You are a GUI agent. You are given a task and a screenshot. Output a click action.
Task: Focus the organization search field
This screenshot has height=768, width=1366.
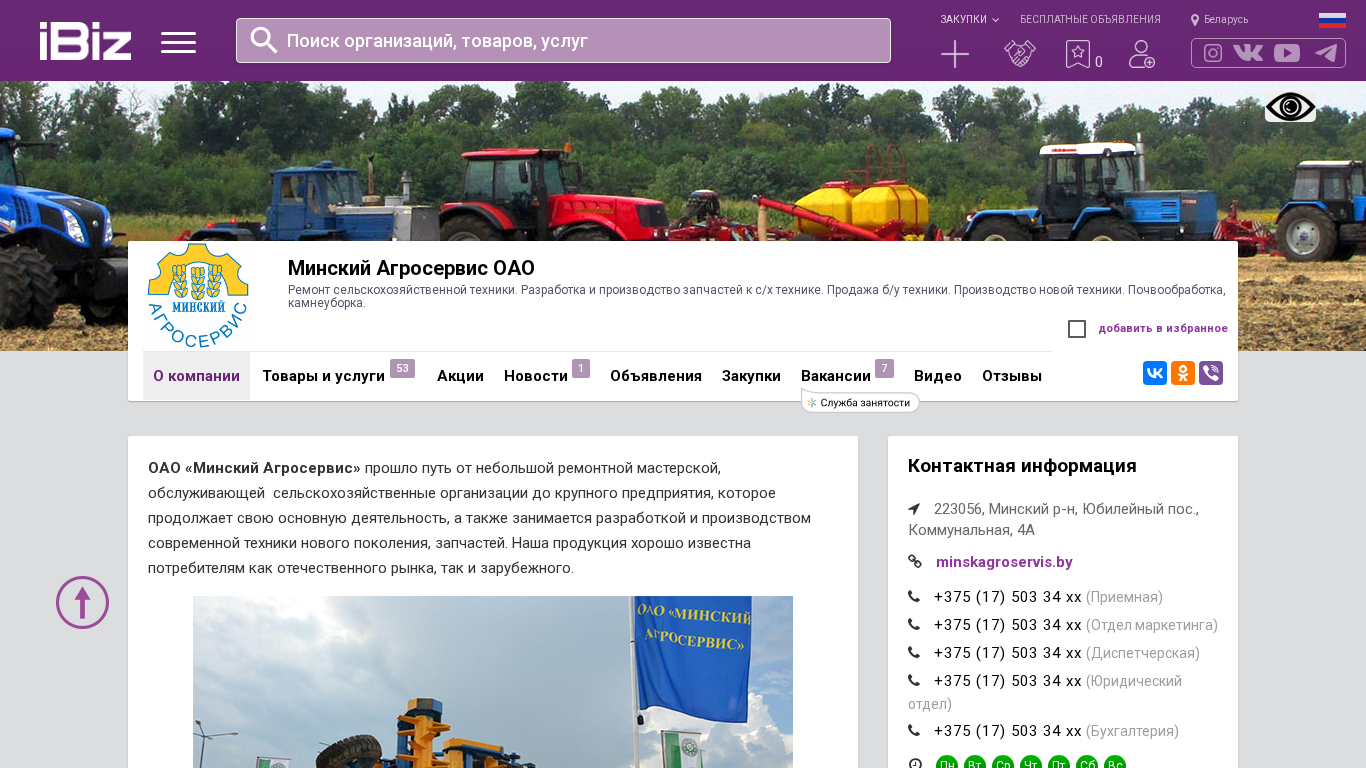[x=563, y=41]
